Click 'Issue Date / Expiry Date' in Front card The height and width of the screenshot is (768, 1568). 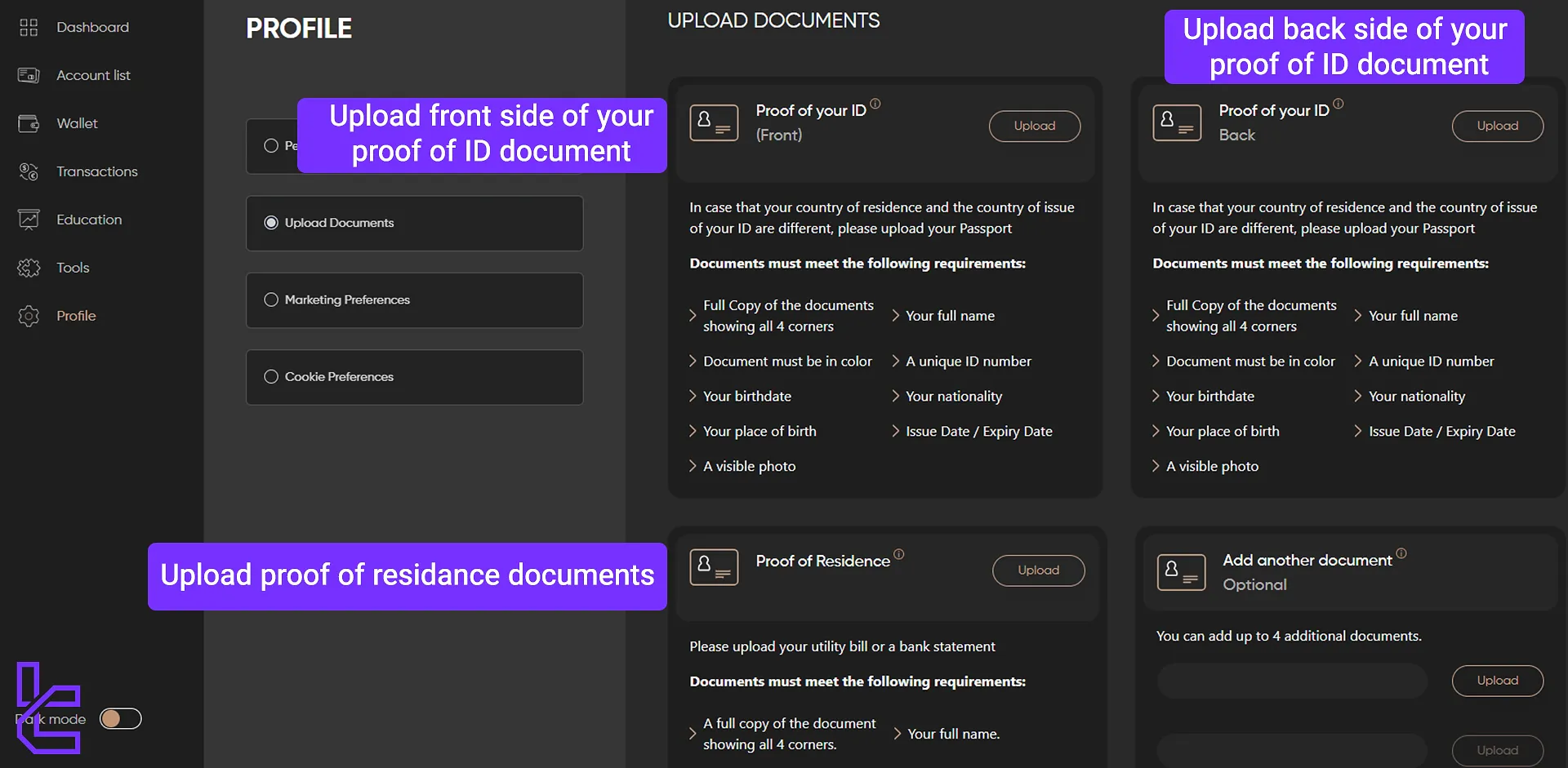pos(979,431)
